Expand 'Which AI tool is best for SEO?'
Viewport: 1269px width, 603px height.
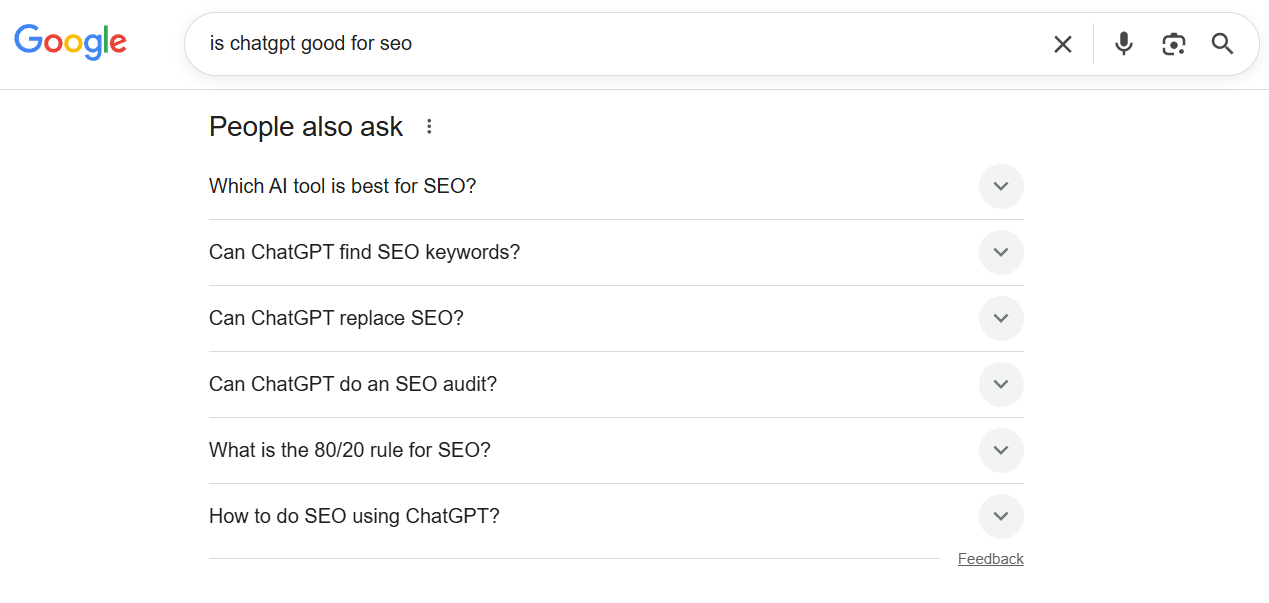click(1000, 186)
